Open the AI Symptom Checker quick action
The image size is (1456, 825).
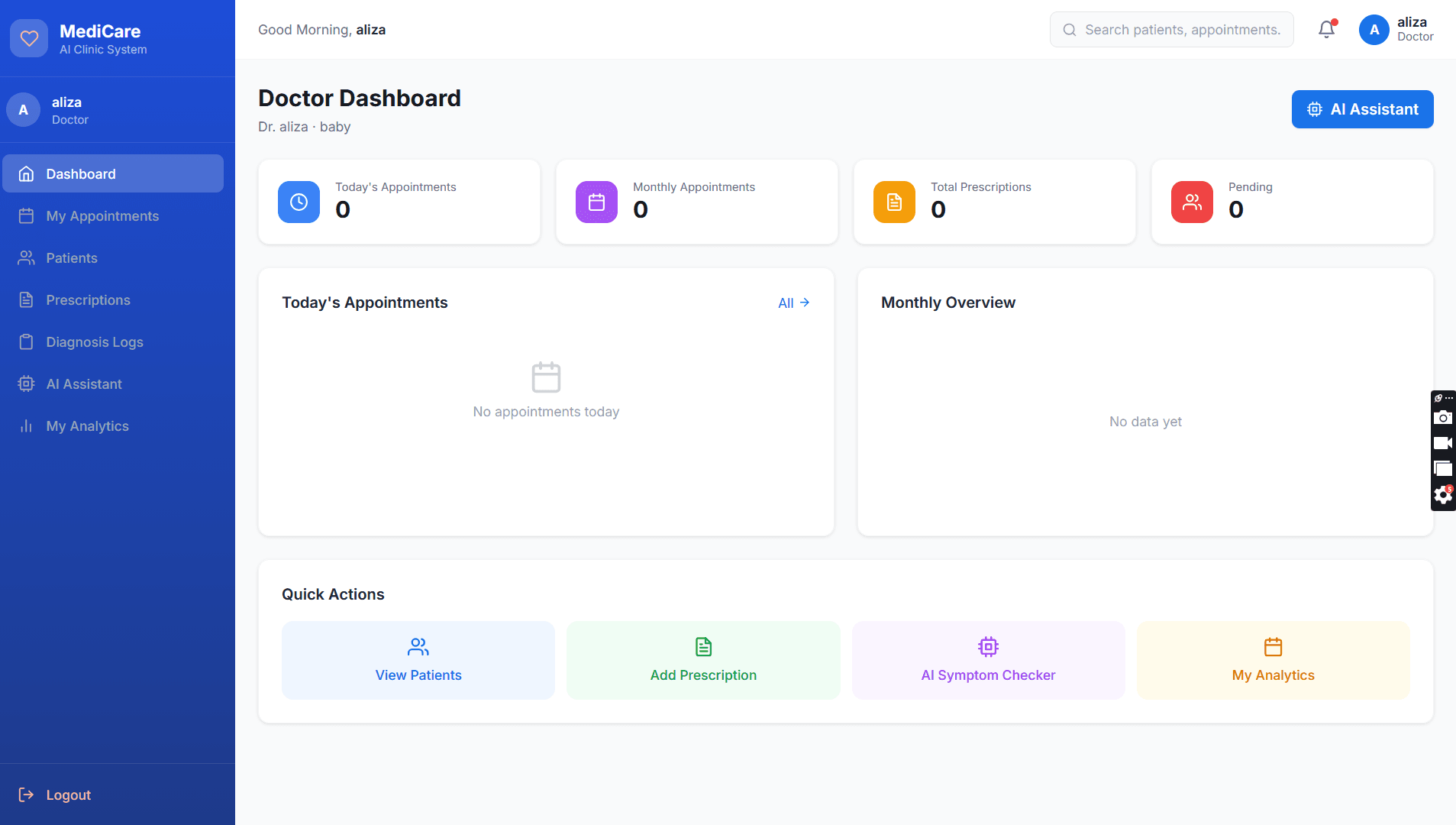click(x=988, y=660)
